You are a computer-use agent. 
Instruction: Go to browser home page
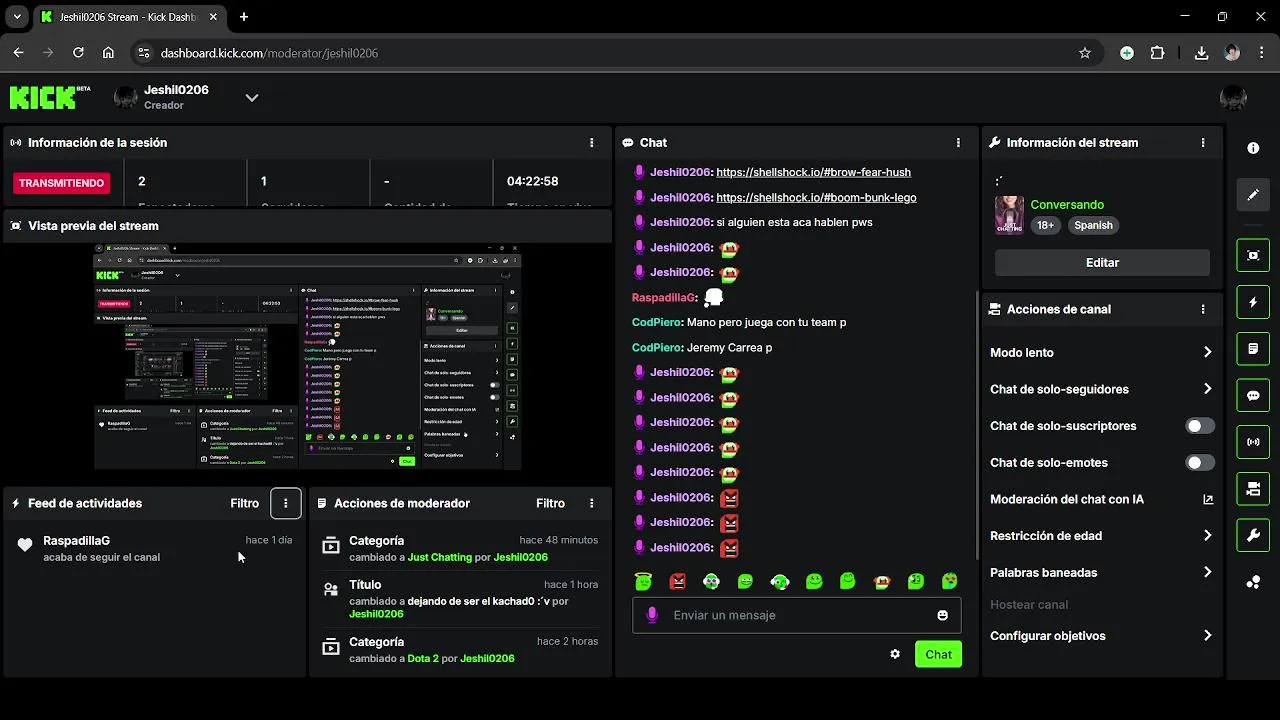click(x=108, y=53)
